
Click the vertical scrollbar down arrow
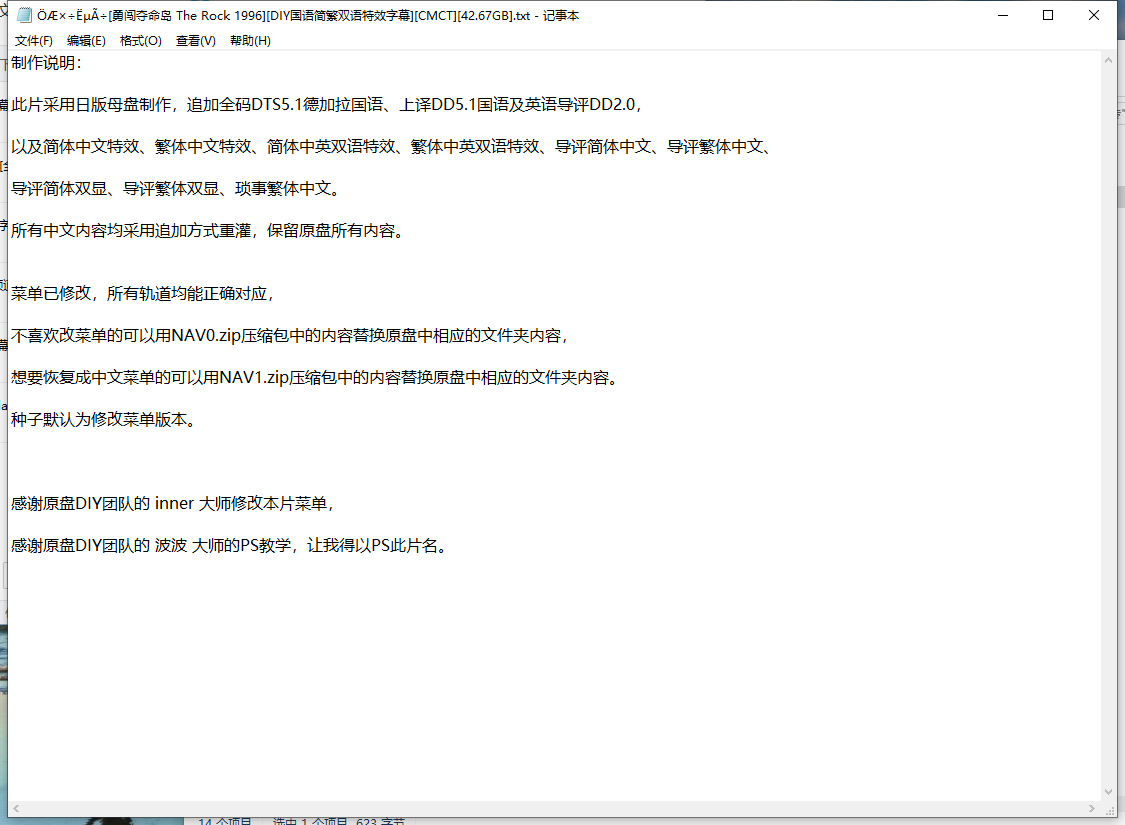[x=1108, y=792]
